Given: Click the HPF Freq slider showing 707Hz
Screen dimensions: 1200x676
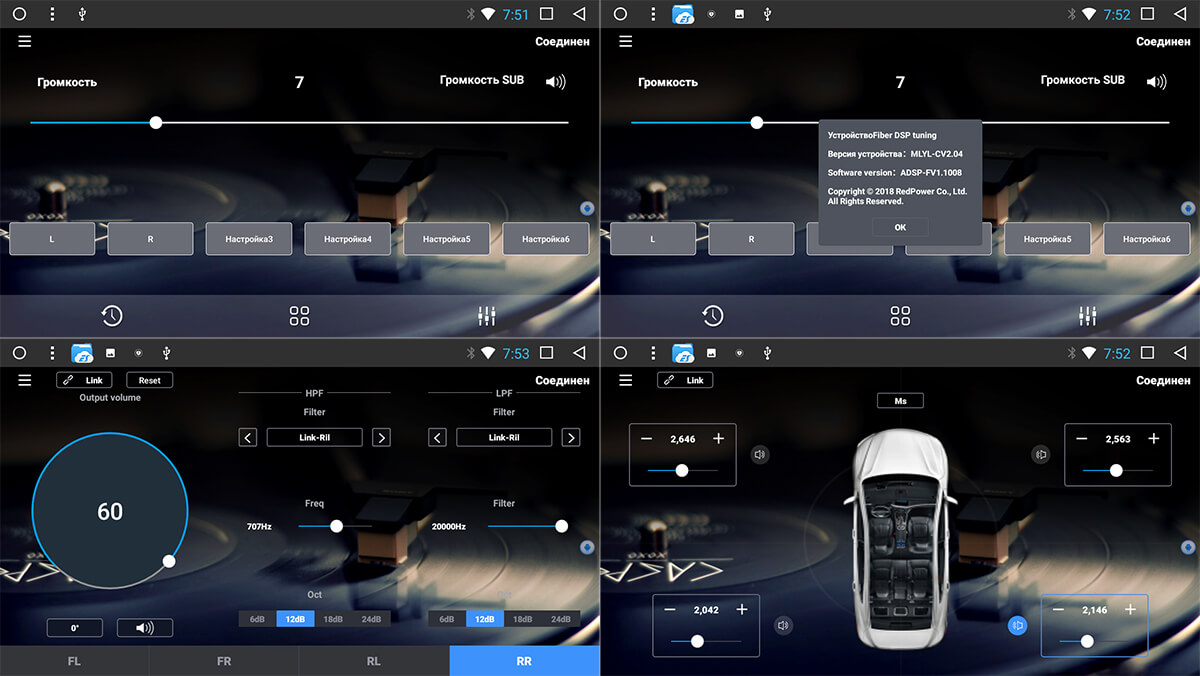Looking at the screenshot, I should point(336,526).
